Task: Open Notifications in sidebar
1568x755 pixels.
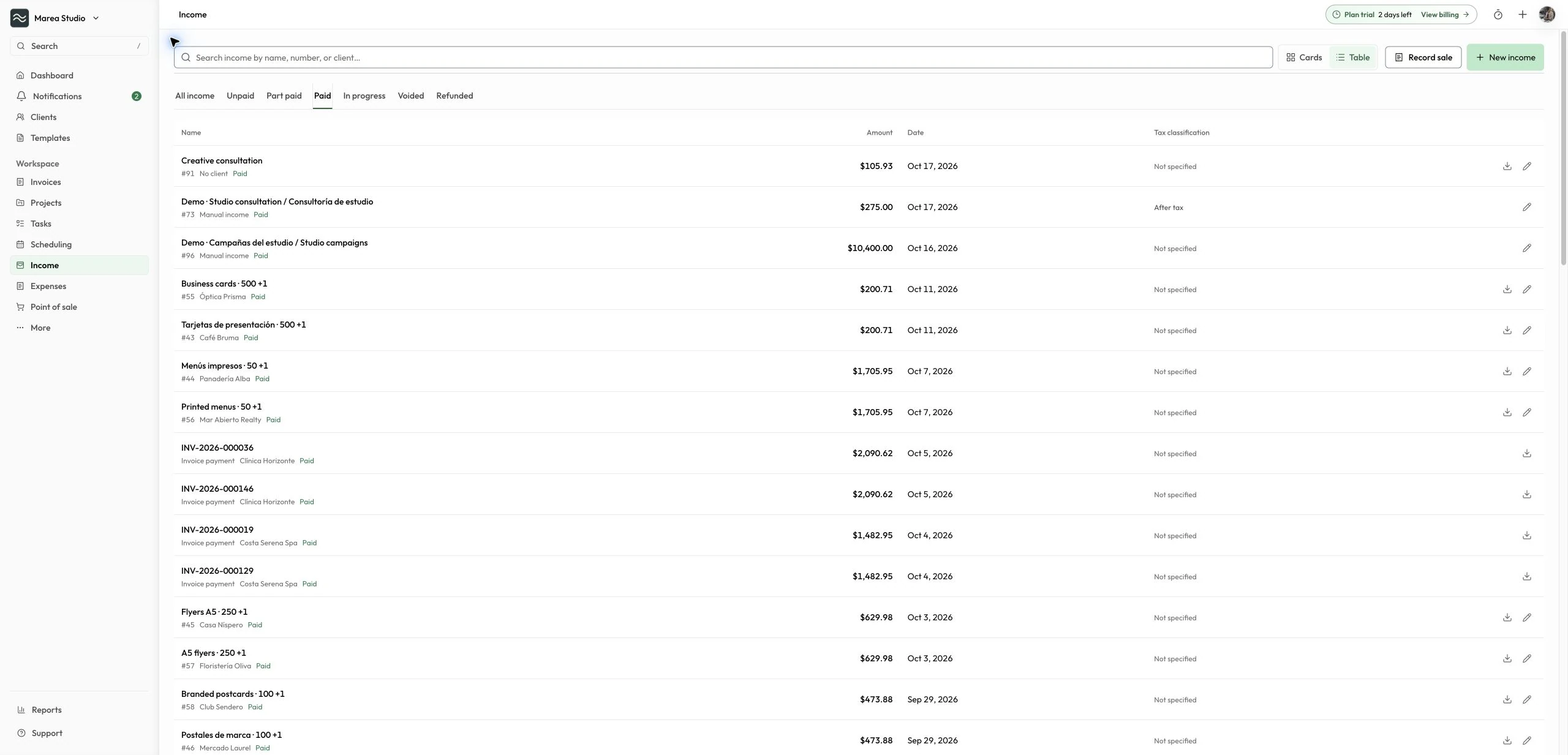Action: pyautogui.click(x=79, y=96)
